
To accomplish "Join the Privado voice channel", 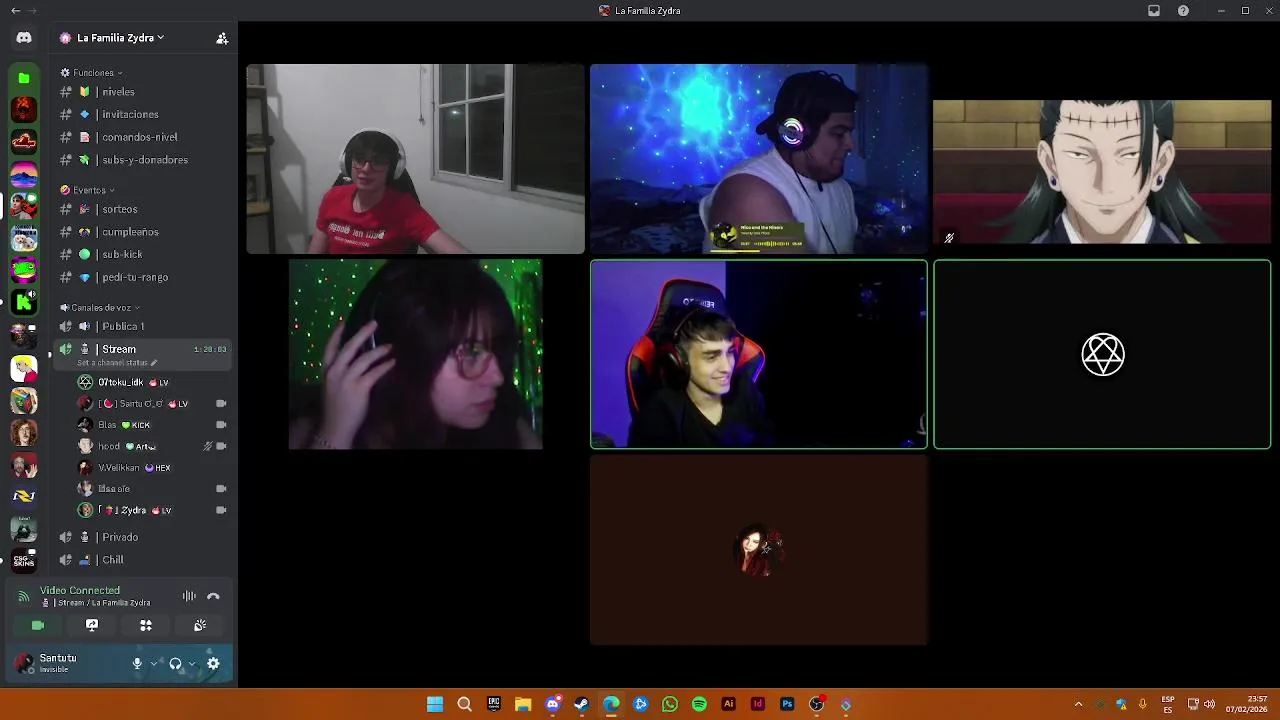I will pos(143,537).
